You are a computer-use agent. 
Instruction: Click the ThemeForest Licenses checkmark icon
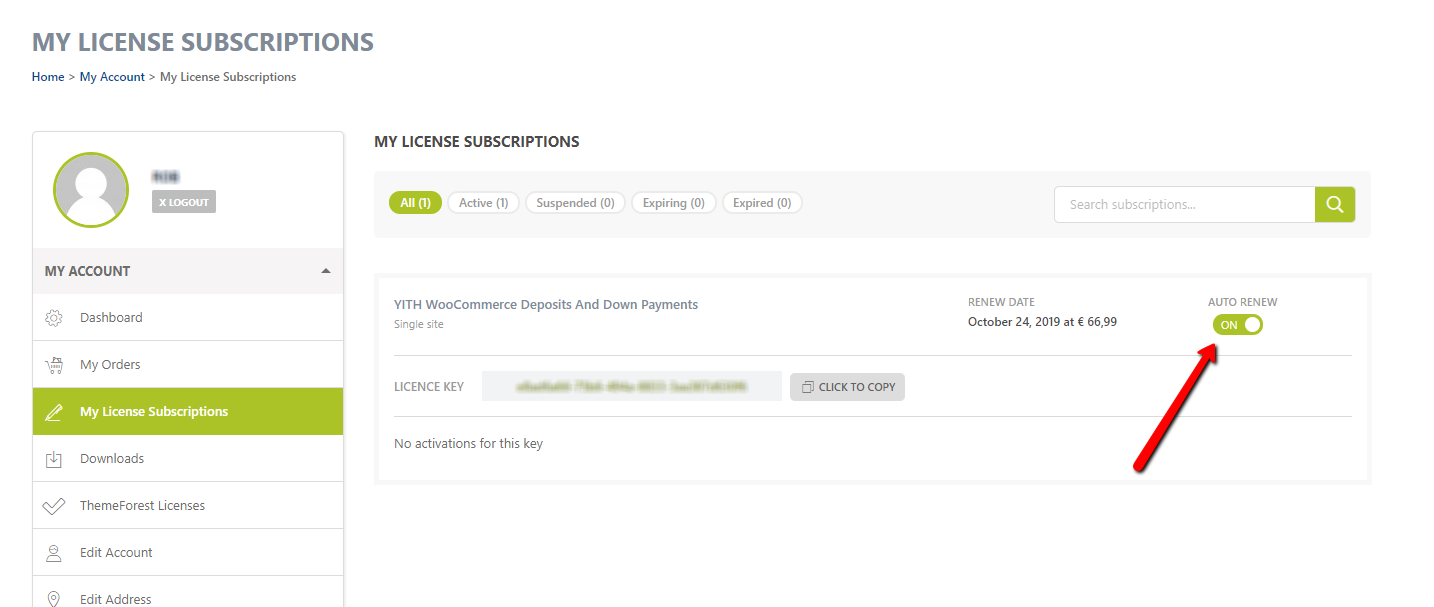click(x=54, y=506)
